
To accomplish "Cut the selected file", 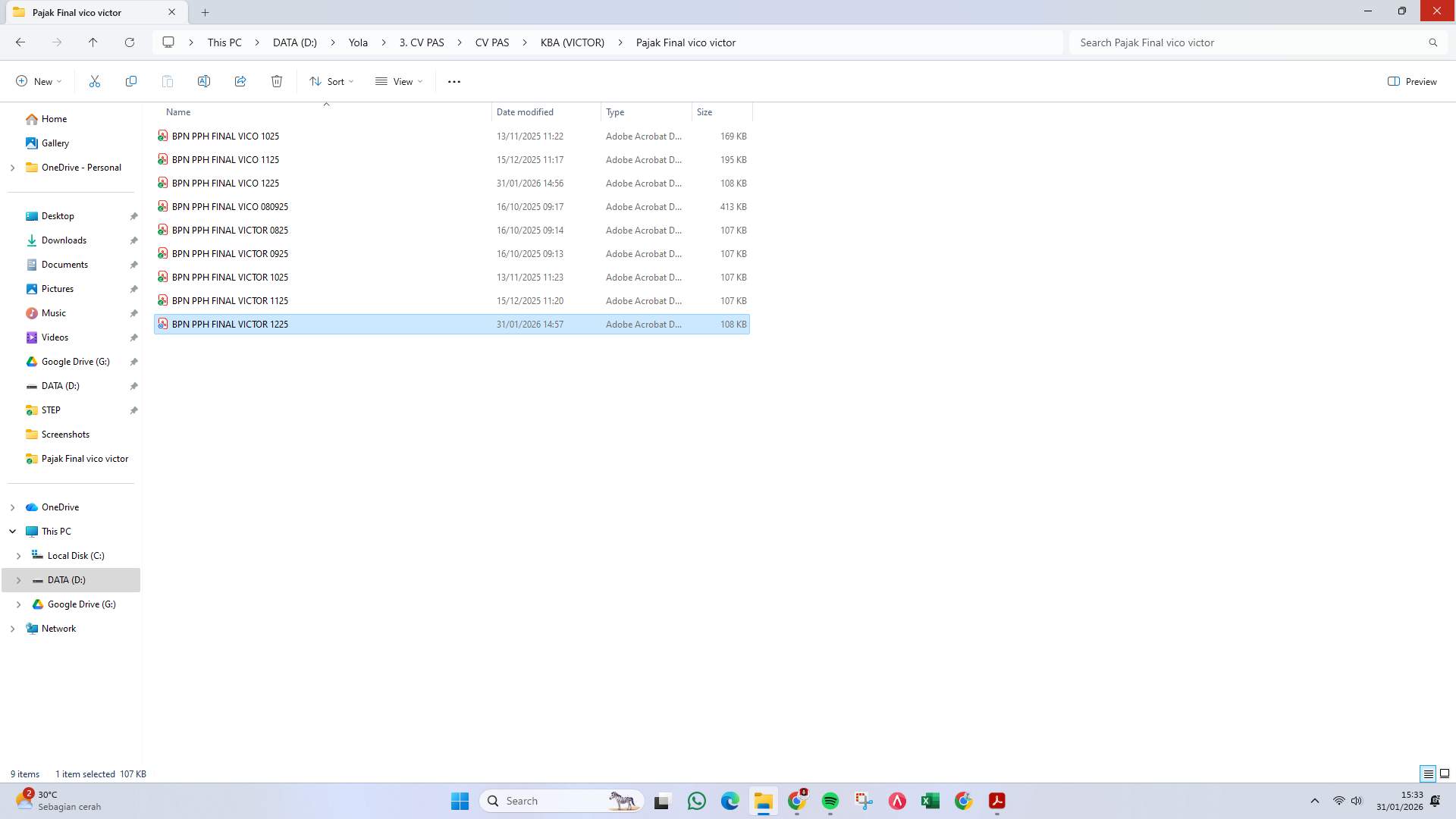I will click(95, 81).
